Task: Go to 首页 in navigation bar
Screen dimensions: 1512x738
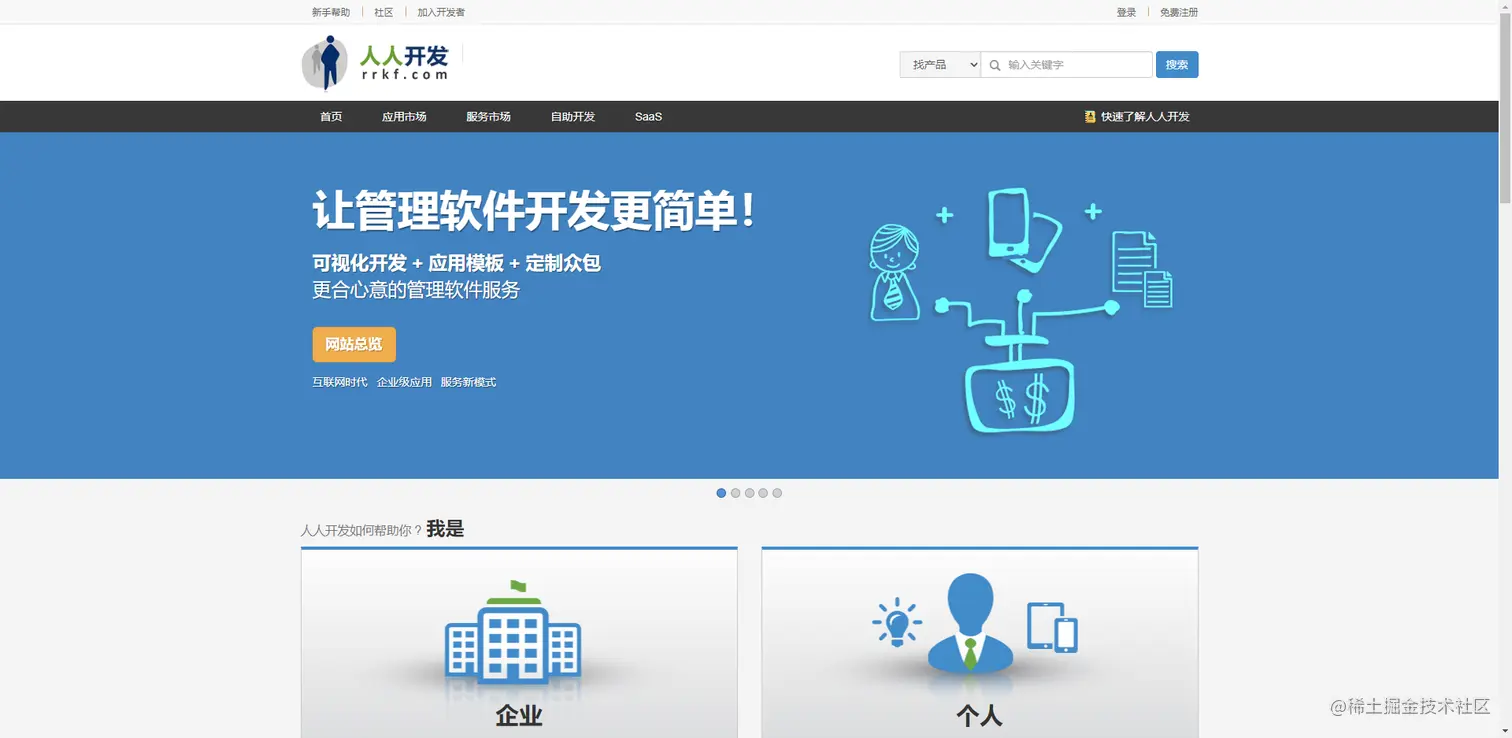Action: click(x=331, y=117)
